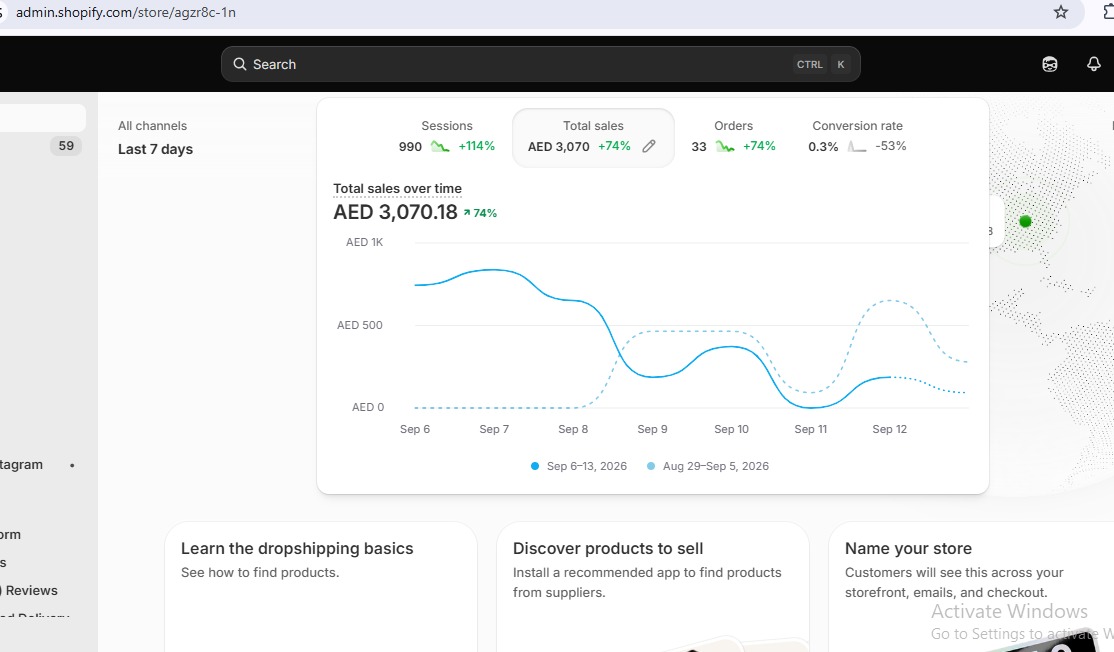The image size is (1114, 652).
Task: Click the 0.3% conversion rate value
Action: [x=823, y=146]
